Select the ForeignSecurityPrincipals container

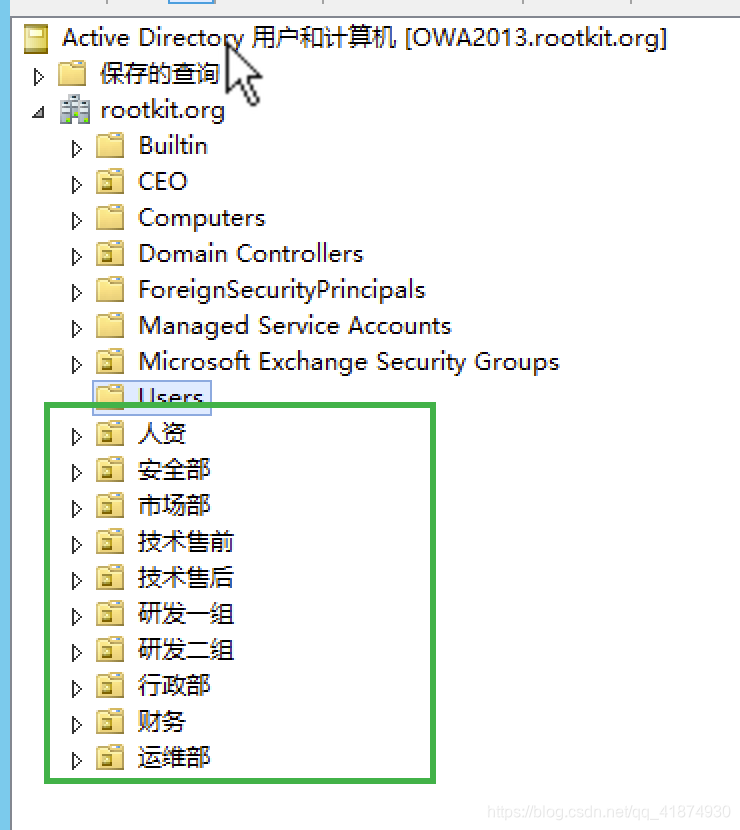click(x=282, y=290)
